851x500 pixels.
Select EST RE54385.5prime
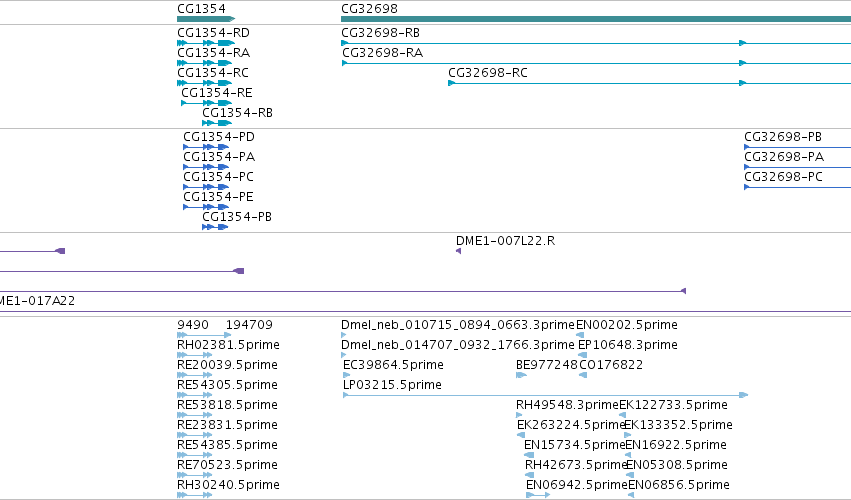(227, 445)
